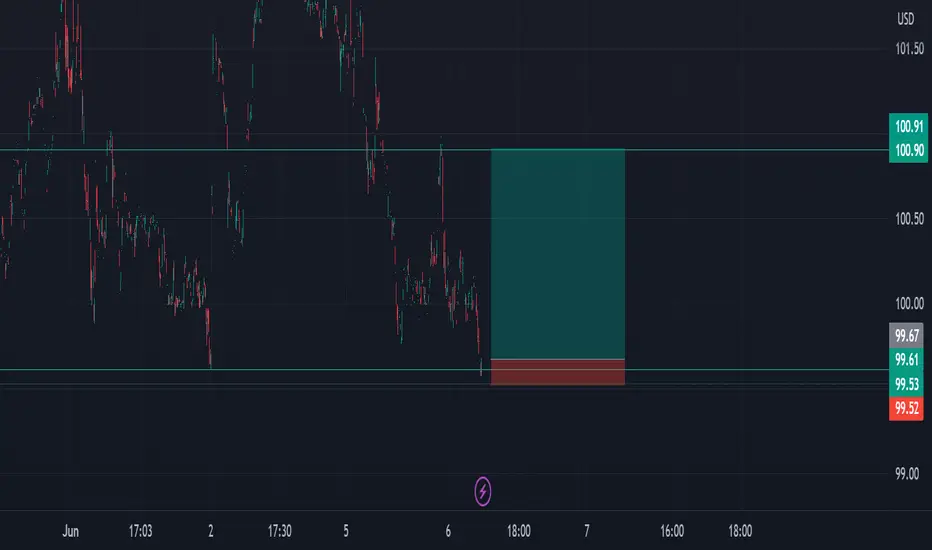Click the 100.91 green price label
932x550 pixels.
pyautogui.click(x=908, y=126)
